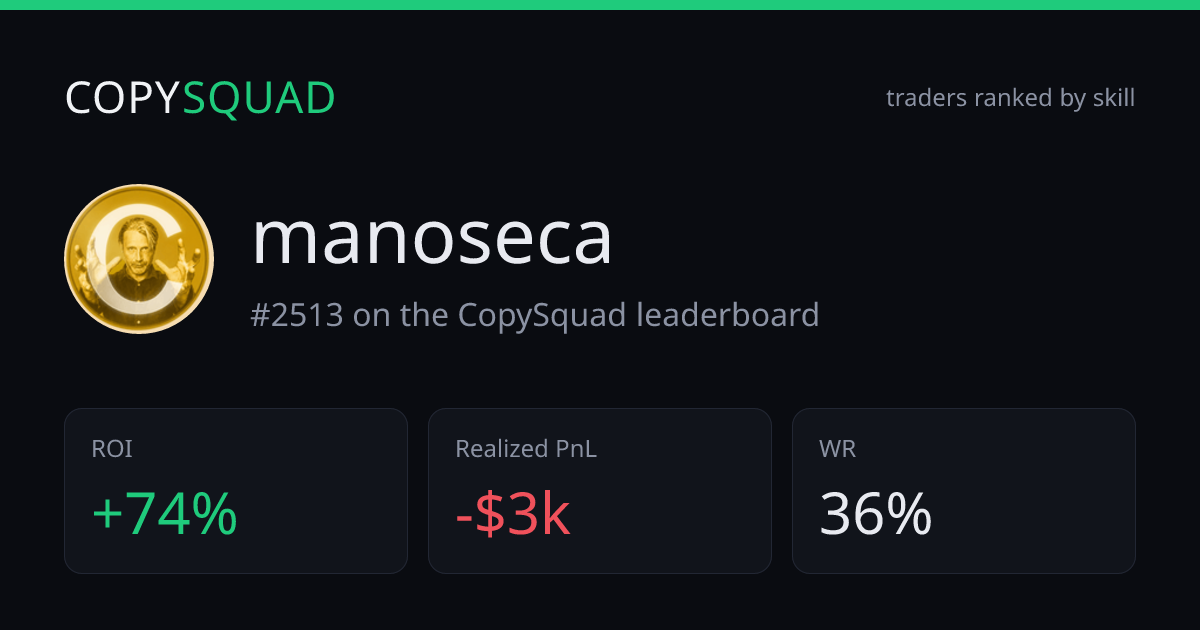Click manoseca's gold coin avatar
1200x630 pixels.
139,259
